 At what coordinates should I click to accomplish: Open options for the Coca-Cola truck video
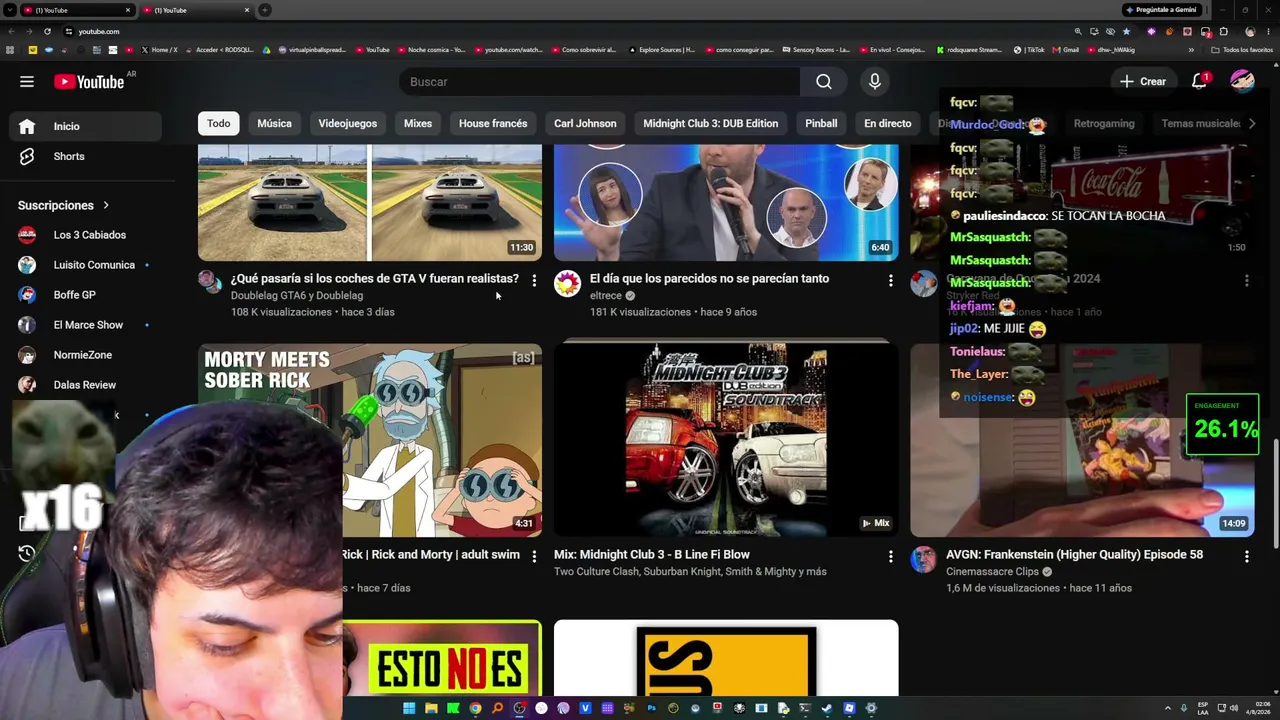coord(1246,281)
